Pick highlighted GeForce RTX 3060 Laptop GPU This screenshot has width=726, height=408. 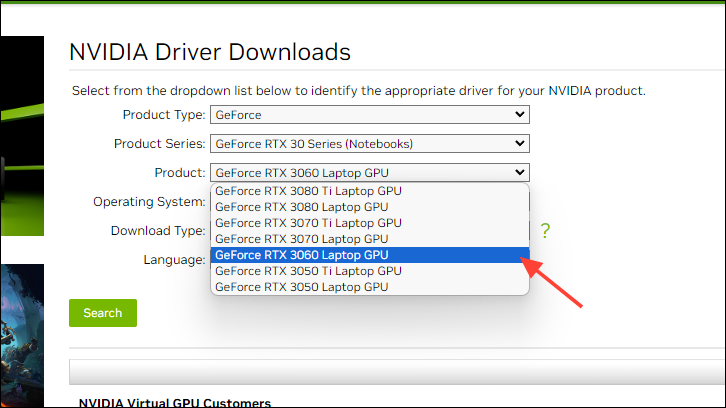coord(369,255)
